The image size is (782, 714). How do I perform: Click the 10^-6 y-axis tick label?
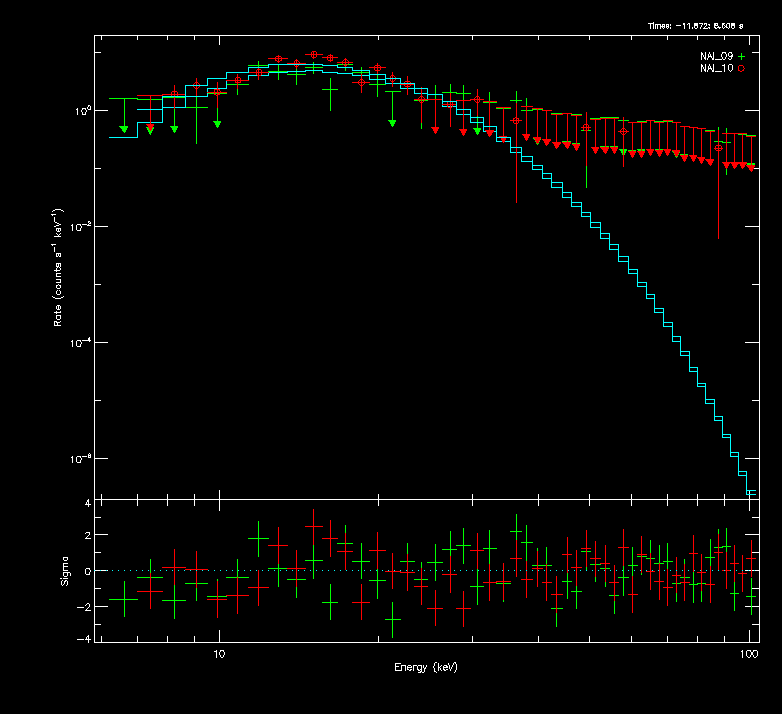[x=80, y=458]
